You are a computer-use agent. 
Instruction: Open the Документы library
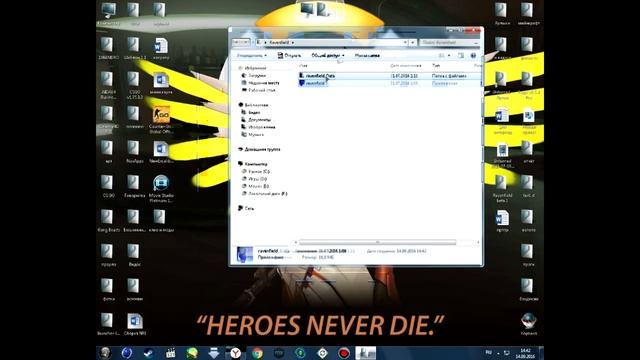[x=259, y=120]
